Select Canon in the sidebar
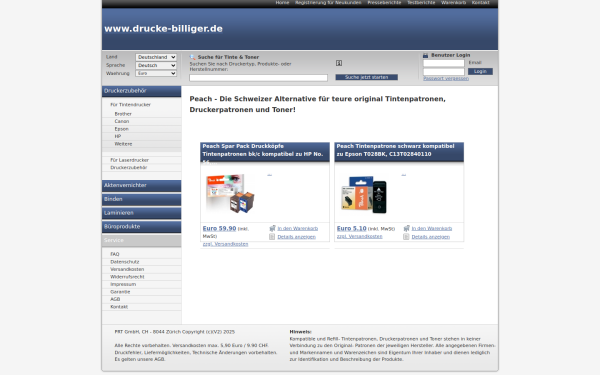This screenshot has width=600, height=375. point(122,121)
